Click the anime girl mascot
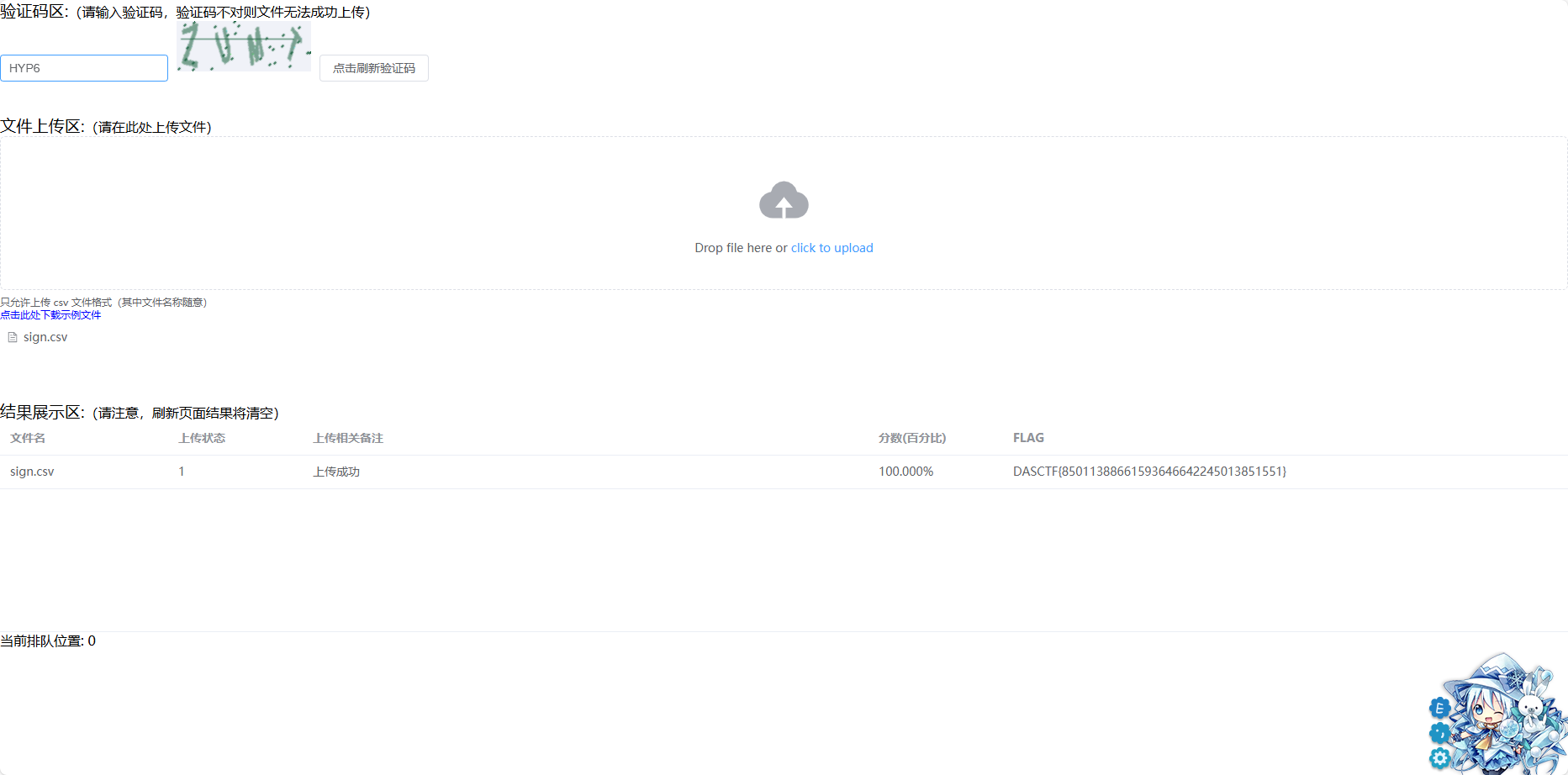 coord(1505,714)
